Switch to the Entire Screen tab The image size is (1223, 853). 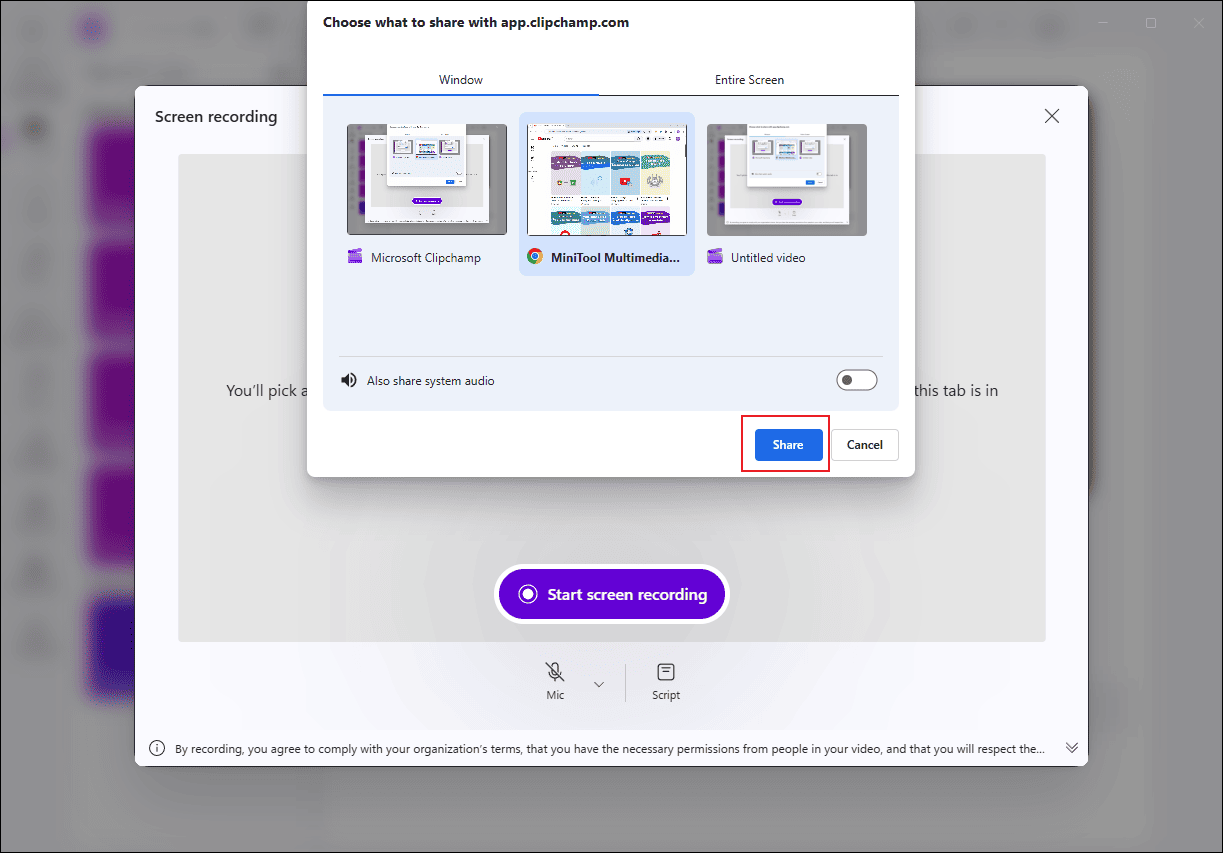point(749,79)
